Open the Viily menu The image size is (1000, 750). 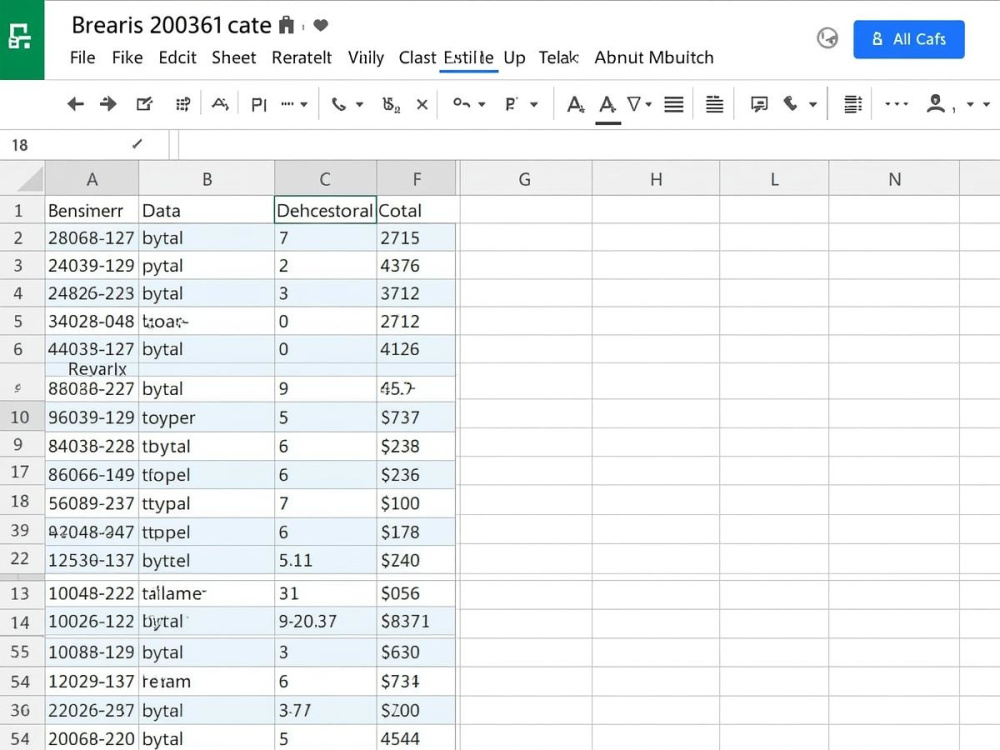(366, 57)
